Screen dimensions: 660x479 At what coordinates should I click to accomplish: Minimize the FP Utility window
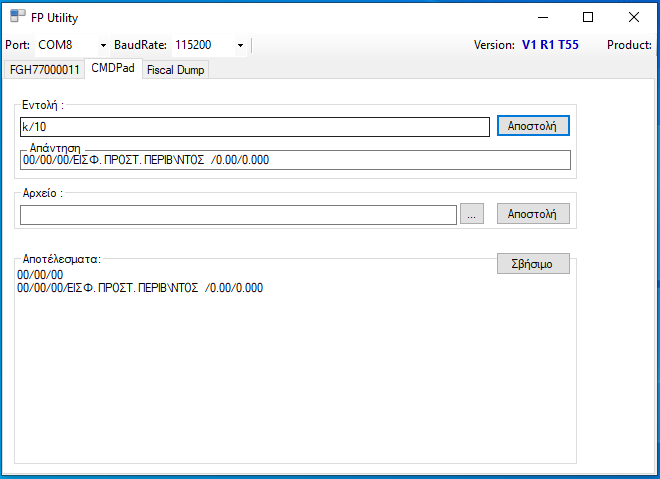point(542,17)
